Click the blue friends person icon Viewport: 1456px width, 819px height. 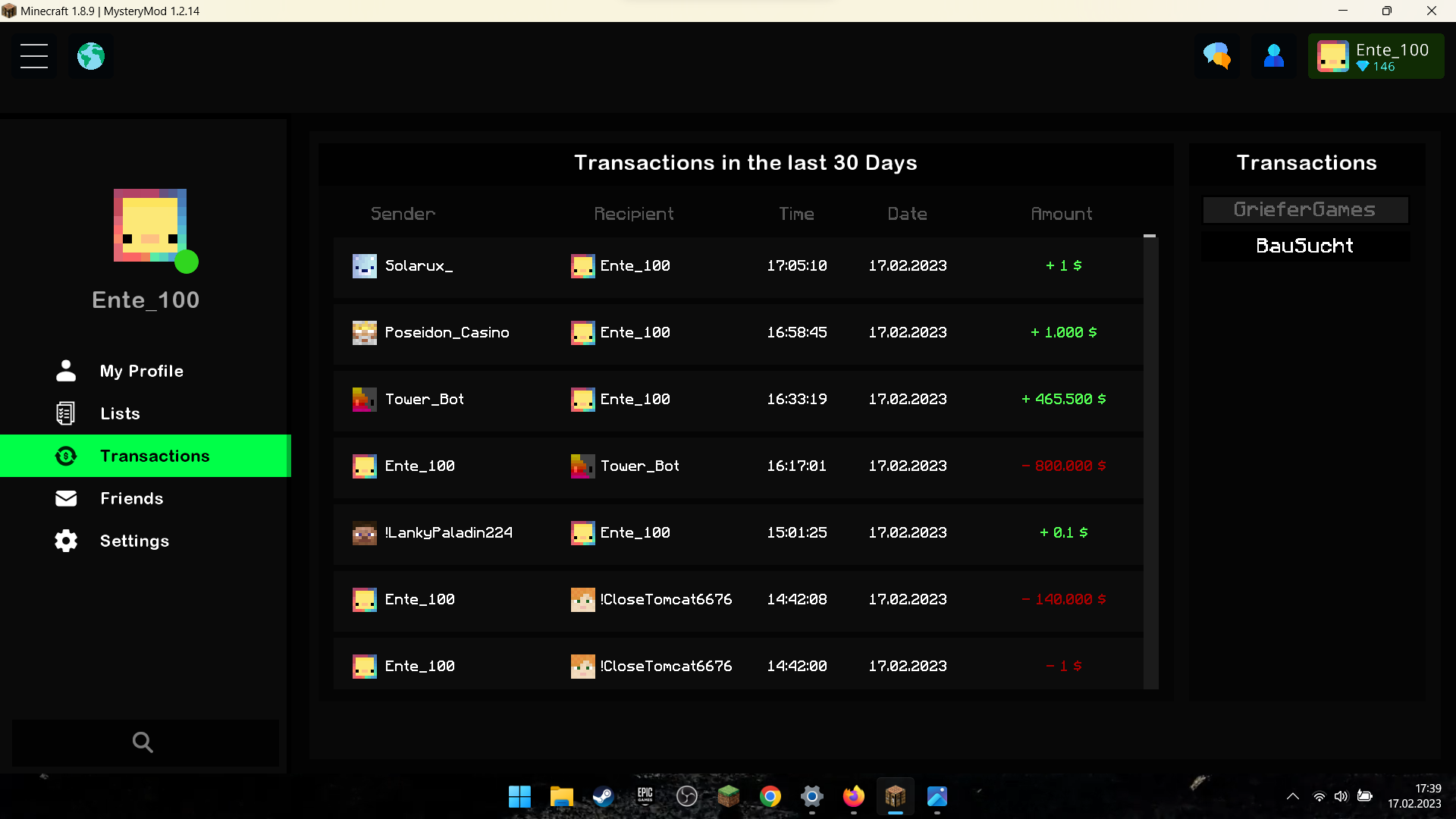[x=1274, y=56]
